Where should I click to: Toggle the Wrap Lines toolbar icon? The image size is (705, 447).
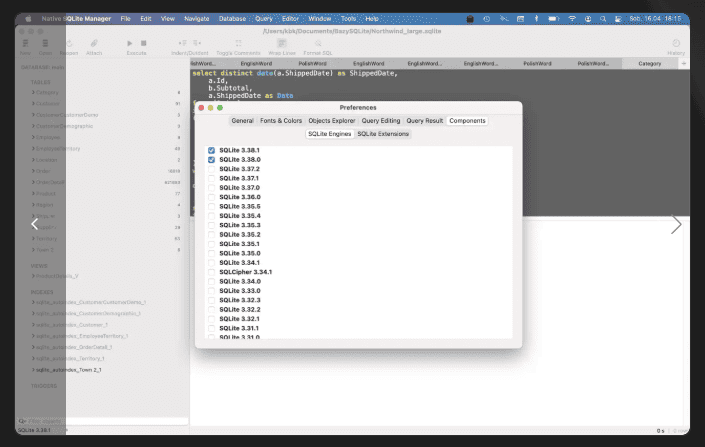click(282, 43)
